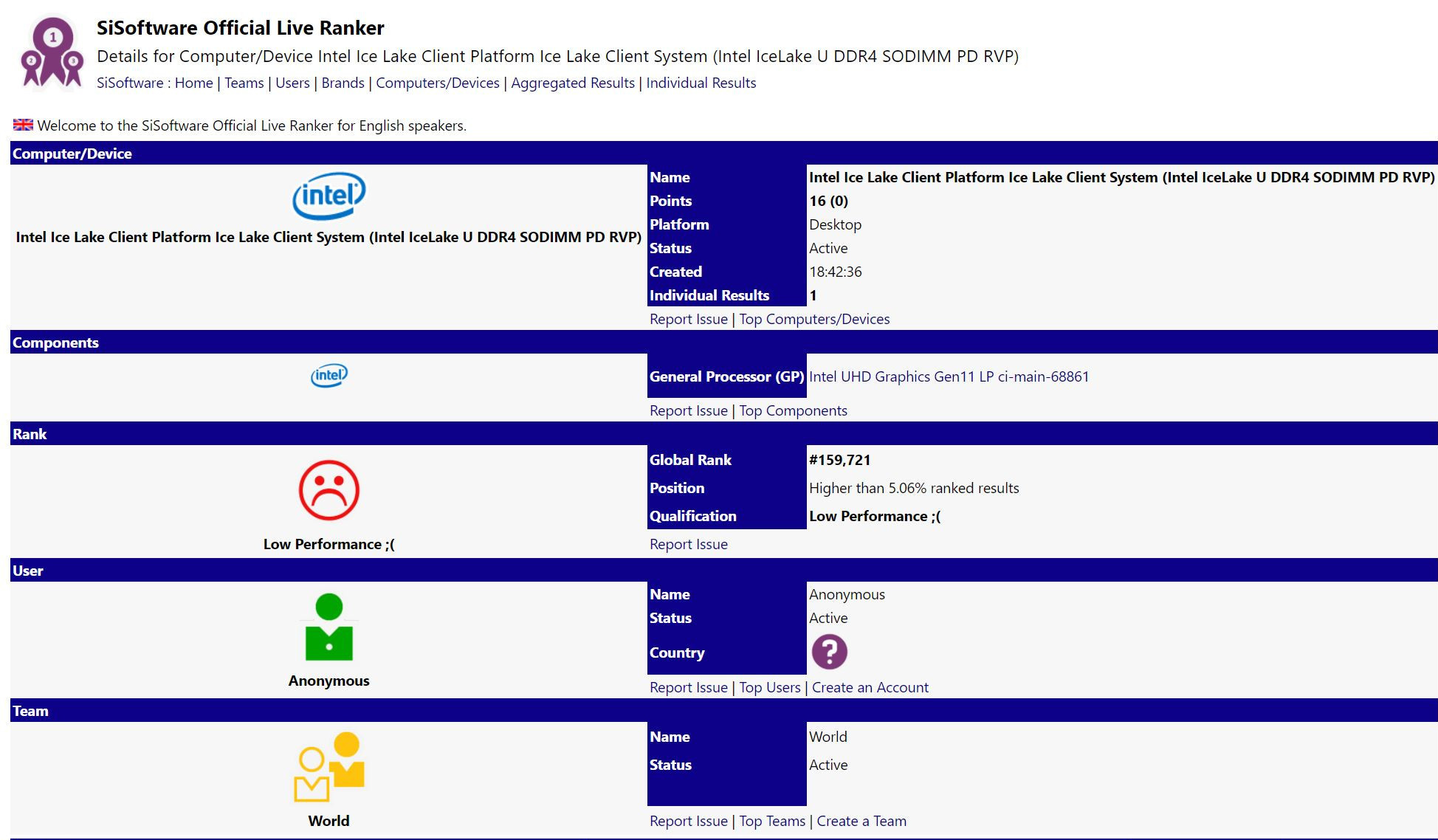1438x840 pixels.
Task: Click the General Processor (GP) label
Action: click(726, 376)
